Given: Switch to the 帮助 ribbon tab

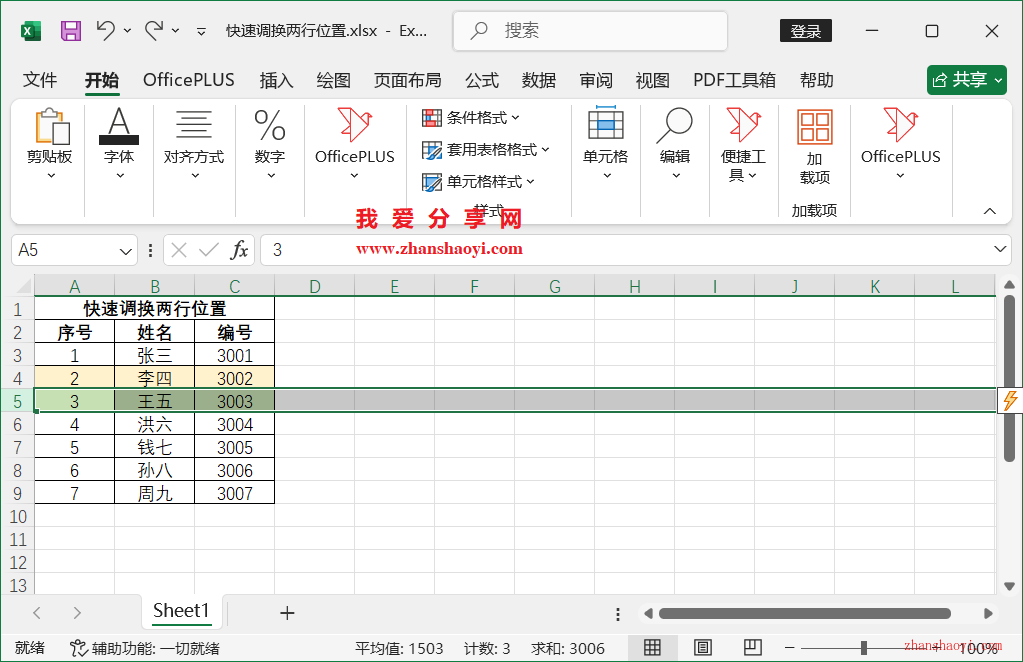Looking at the screenshot, I should coord(817,80).
